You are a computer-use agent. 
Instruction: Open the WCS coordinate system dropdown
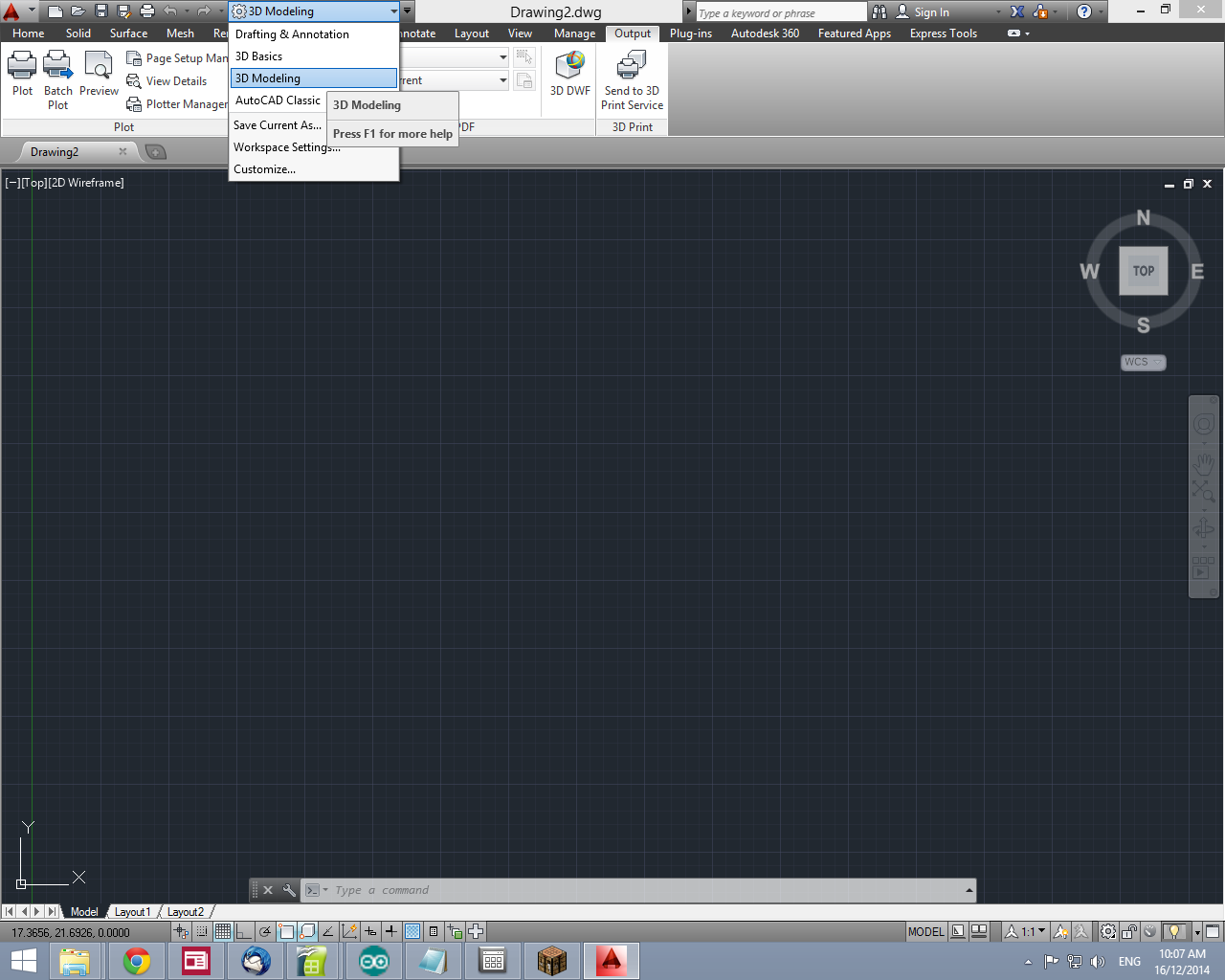pos(1142,362)
